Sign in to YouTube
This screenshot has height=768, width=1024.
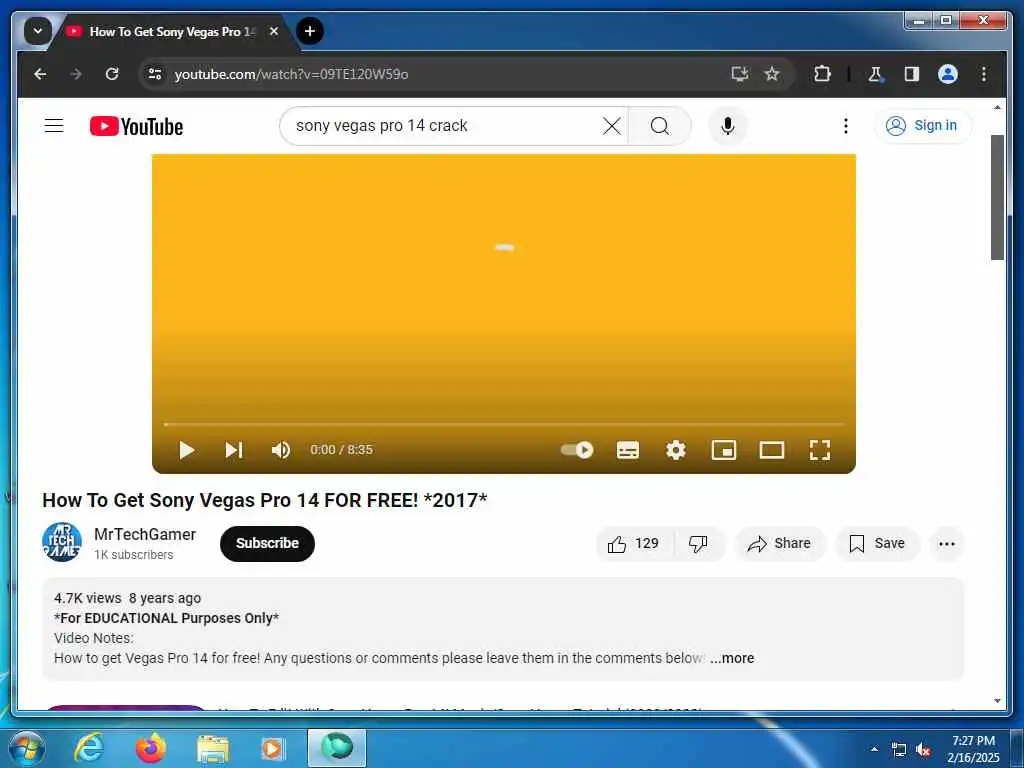(x=922, y=125)
